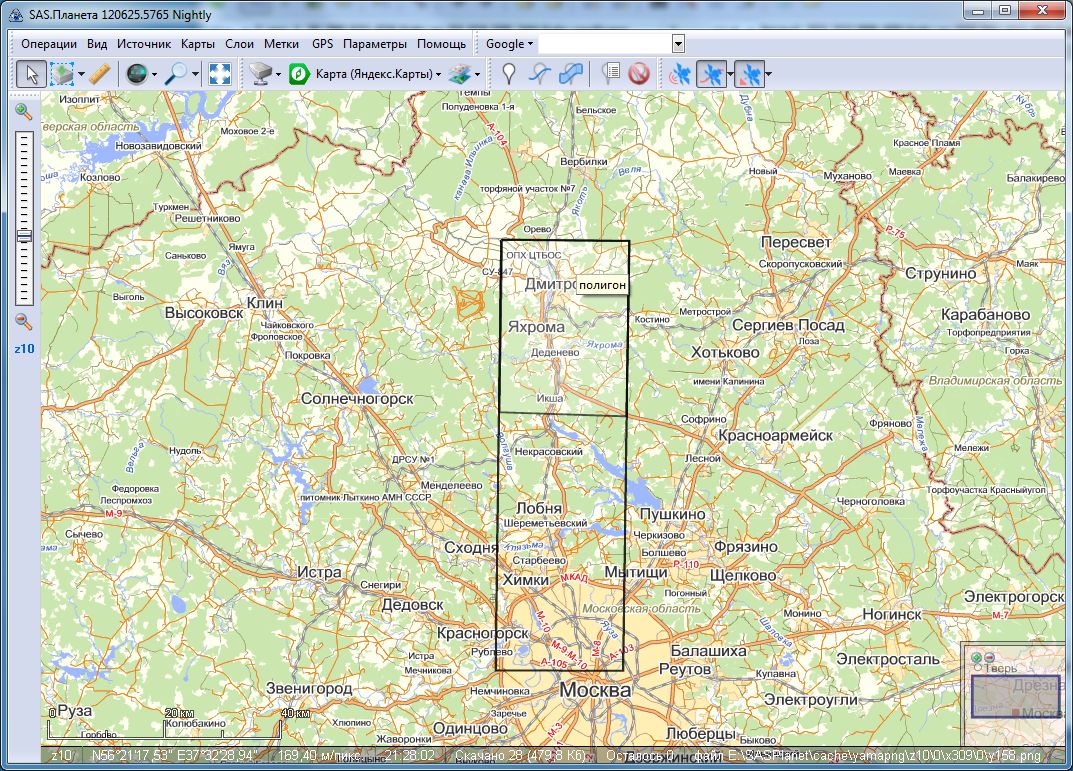
Task: Click the zoom level slider handle
Action: pos(23,237)
